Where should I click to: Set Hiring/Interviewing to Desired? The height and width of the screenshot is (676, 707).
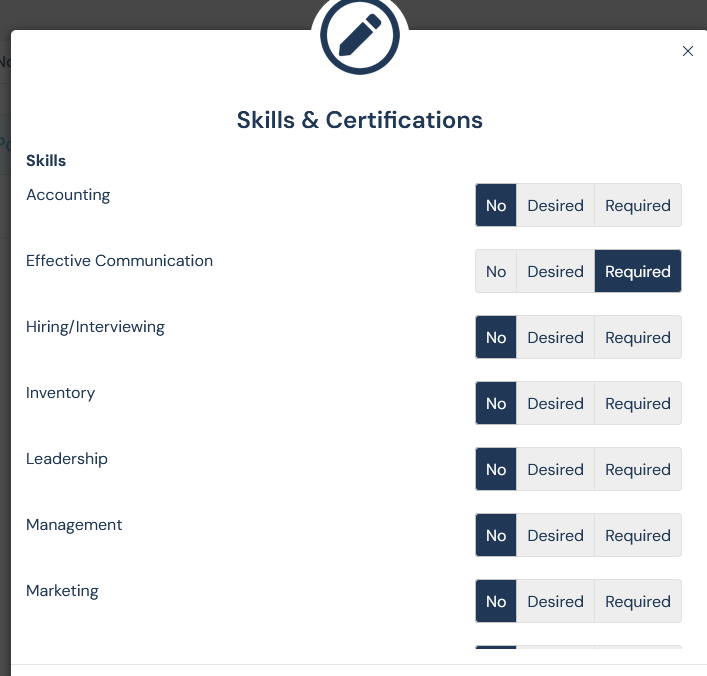pyautogui.click(x=555, y=338)
